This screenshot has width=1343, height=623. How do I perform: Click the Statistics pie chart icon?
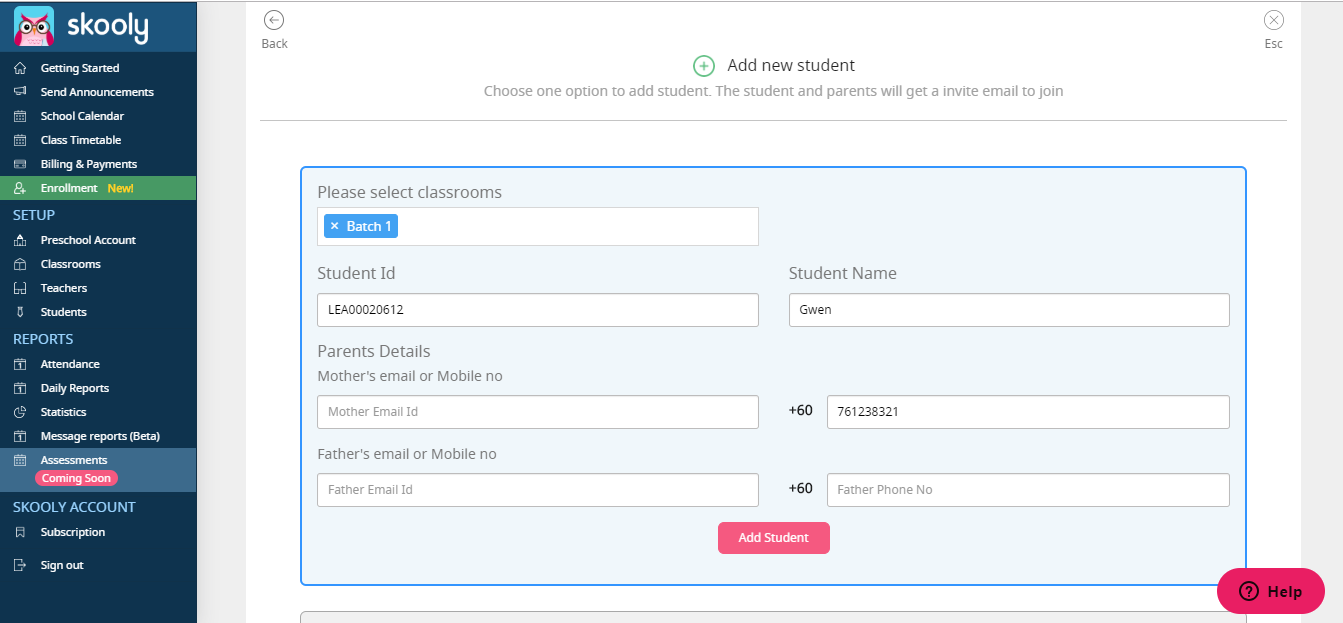click(20, 412)
